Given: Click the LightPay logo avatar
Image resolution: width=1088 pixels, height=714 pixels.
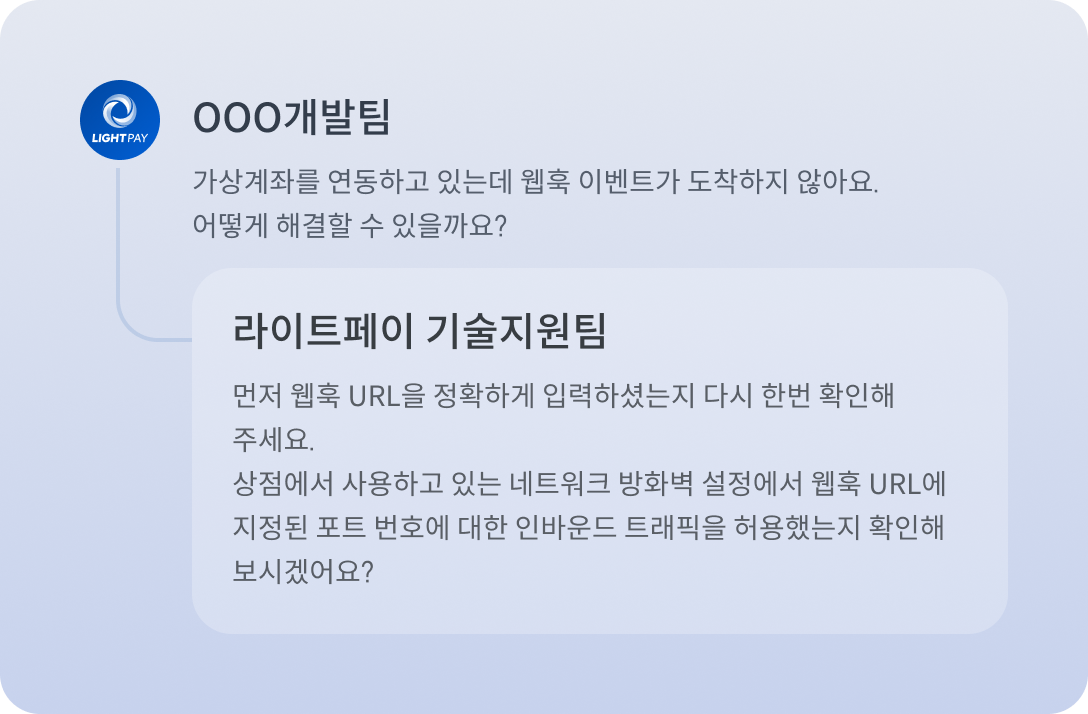Looking at the screenshot, I should click(120, 120).
